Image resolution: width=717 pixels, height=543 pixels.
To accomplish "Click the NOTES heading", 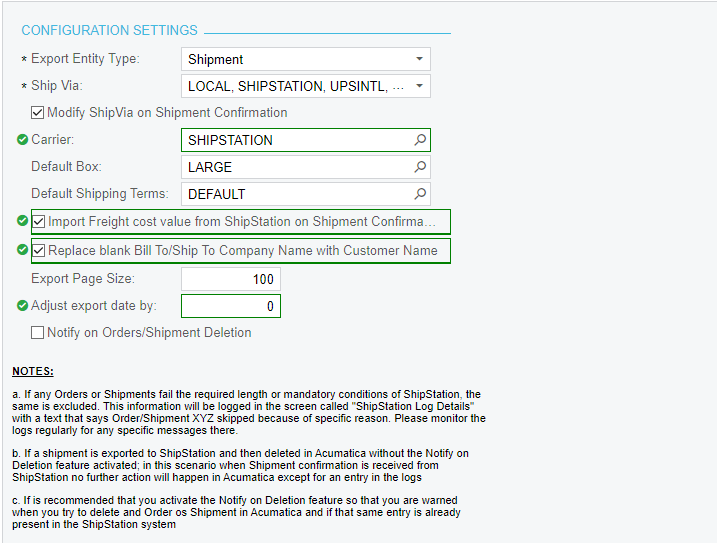I will coord(33,371).
